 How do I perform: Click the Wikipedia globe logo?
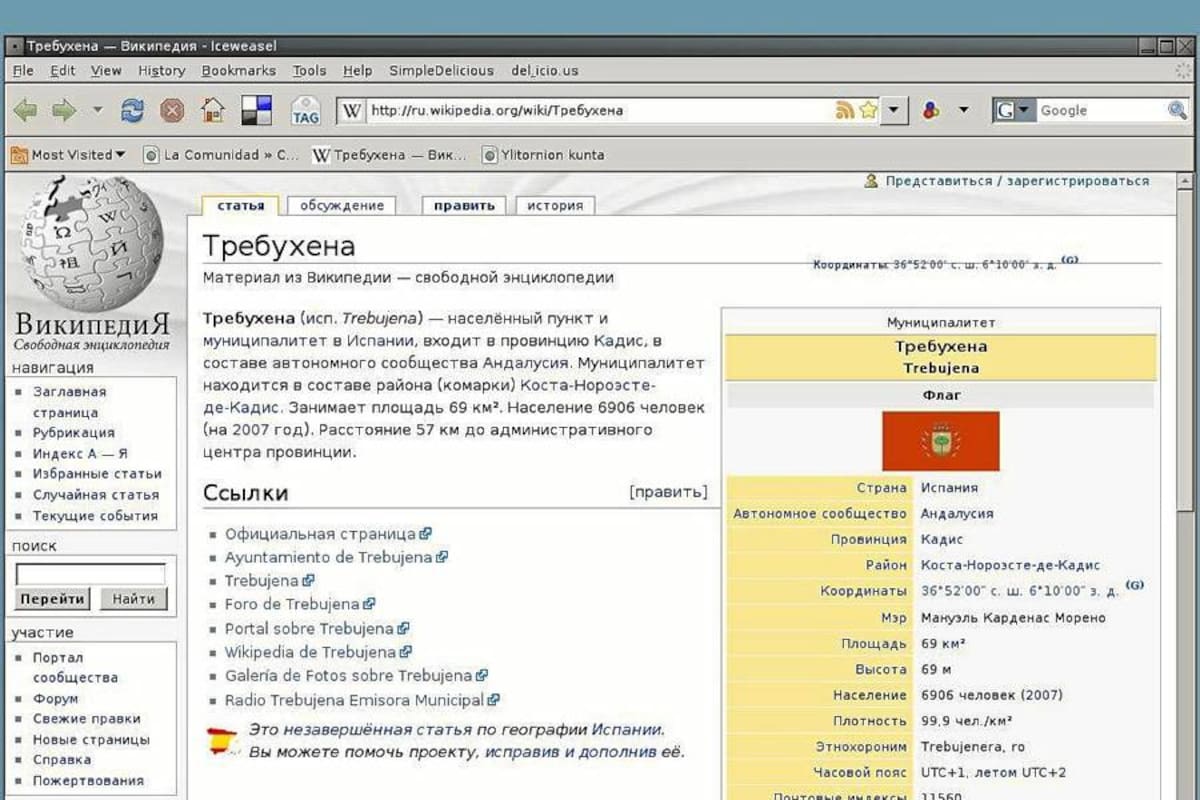(91, 243)
